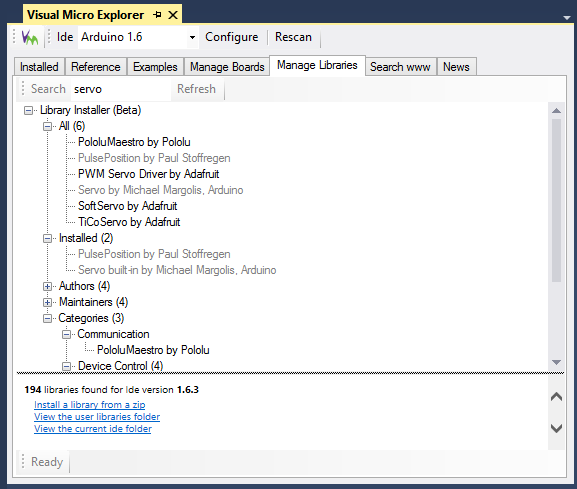Click the Library Installer (Beta) label

tap(91, 110)
